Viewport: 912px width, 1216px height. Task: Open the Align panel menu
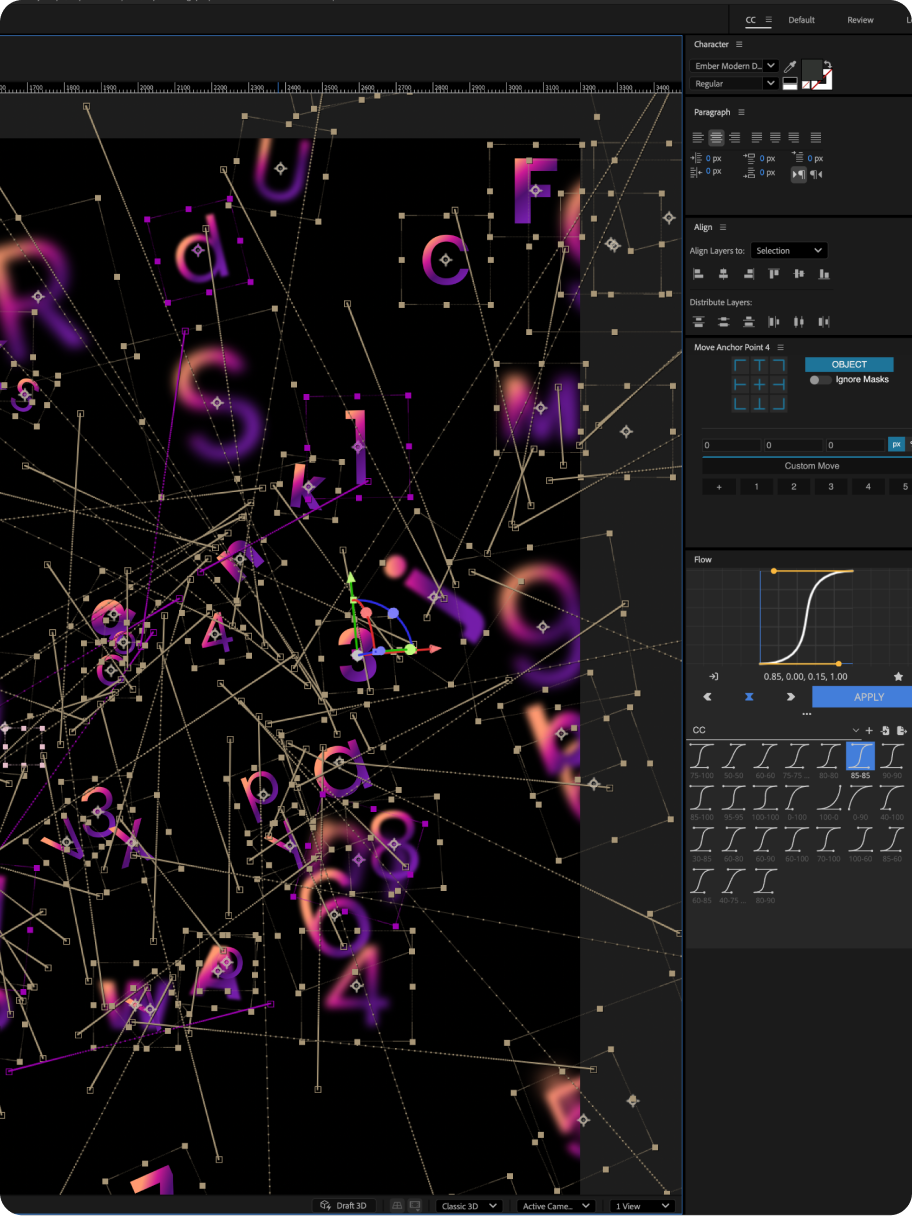coord(723,227)
